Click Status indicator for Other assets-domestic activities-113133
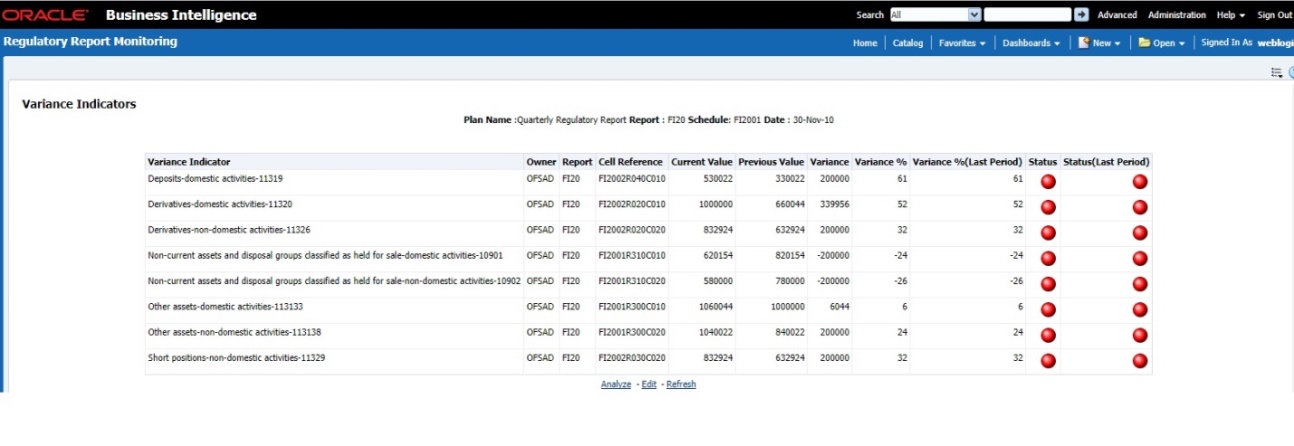This screenshot has height=446, width=1294. [1048, 310]
